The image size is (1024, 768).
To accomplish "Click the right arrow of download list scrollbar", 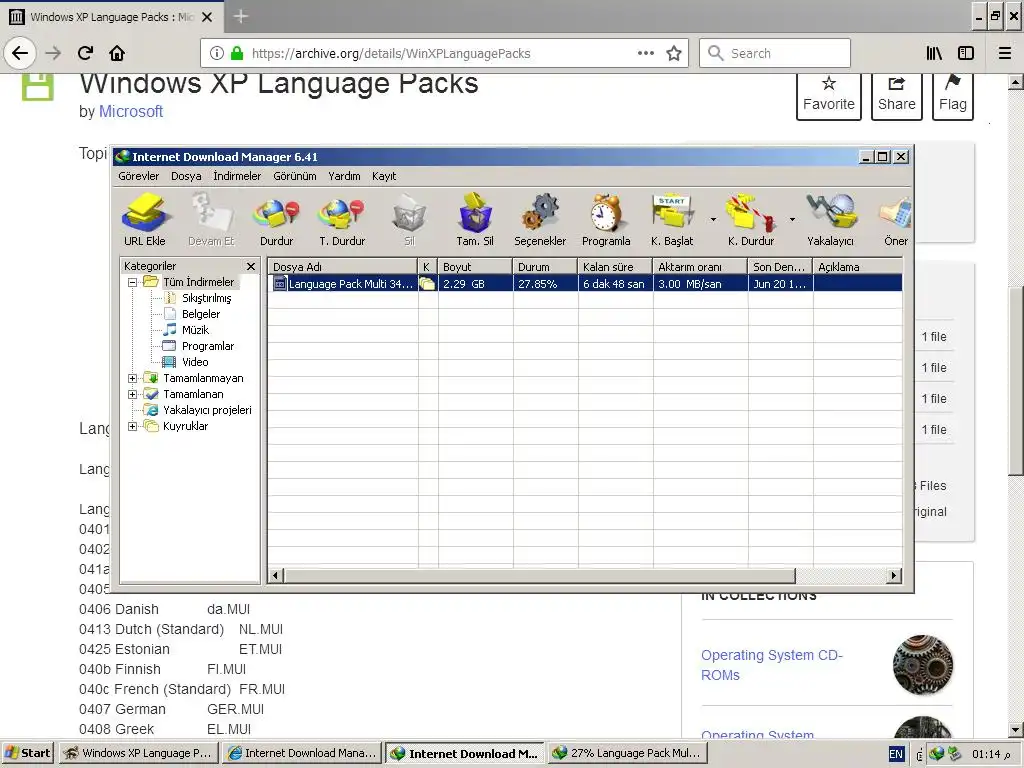I will coord(895,575).
